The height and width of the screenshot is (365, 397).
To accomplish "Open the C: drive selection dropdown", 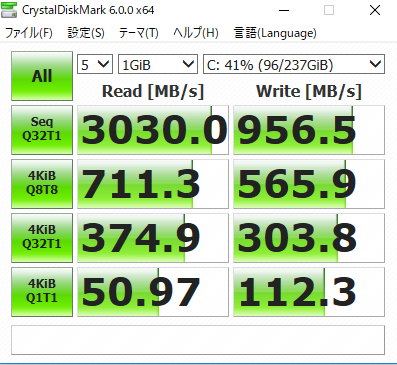I will pyautogui.click(x=294, y=64).
